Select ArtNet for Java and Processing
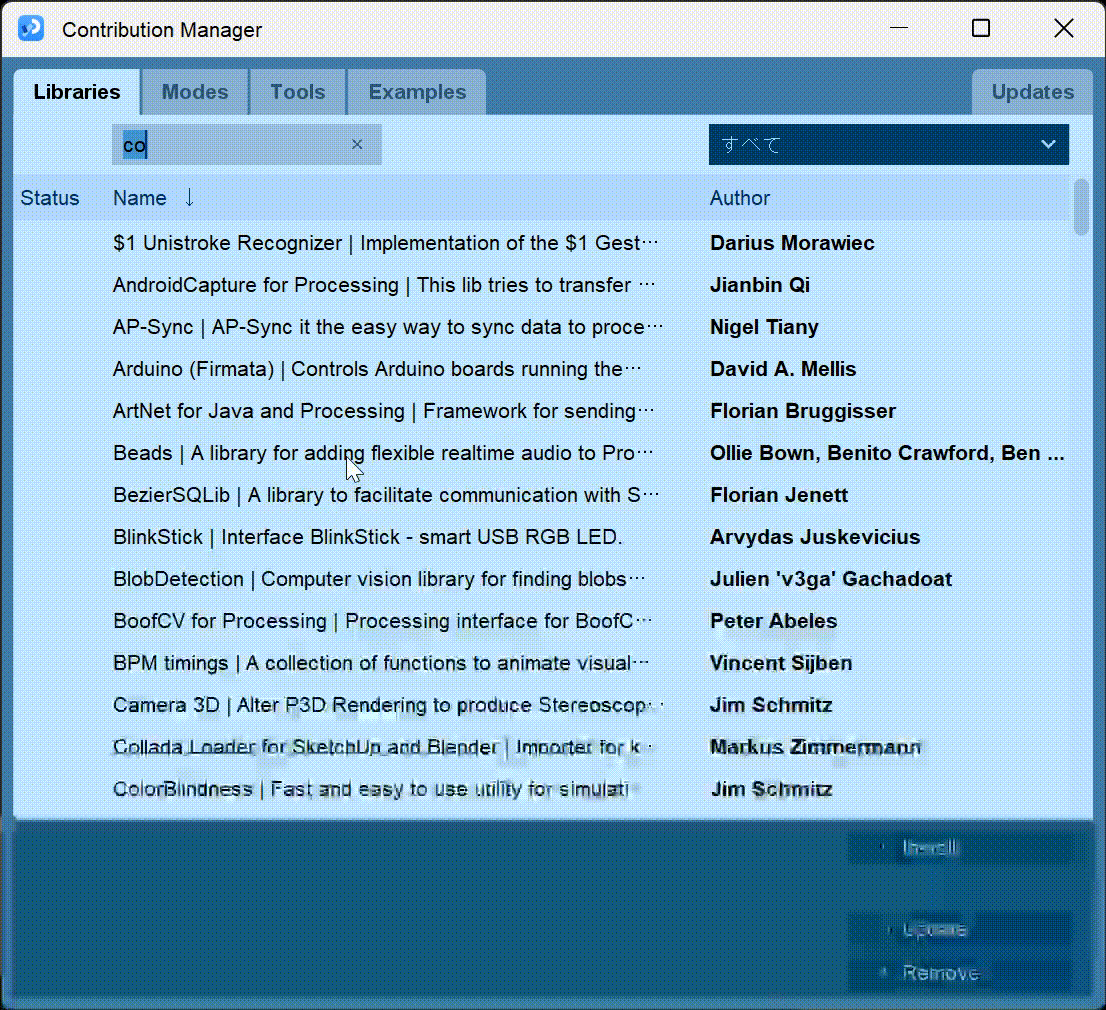The image size is (1106, 1010). point(542,411)
